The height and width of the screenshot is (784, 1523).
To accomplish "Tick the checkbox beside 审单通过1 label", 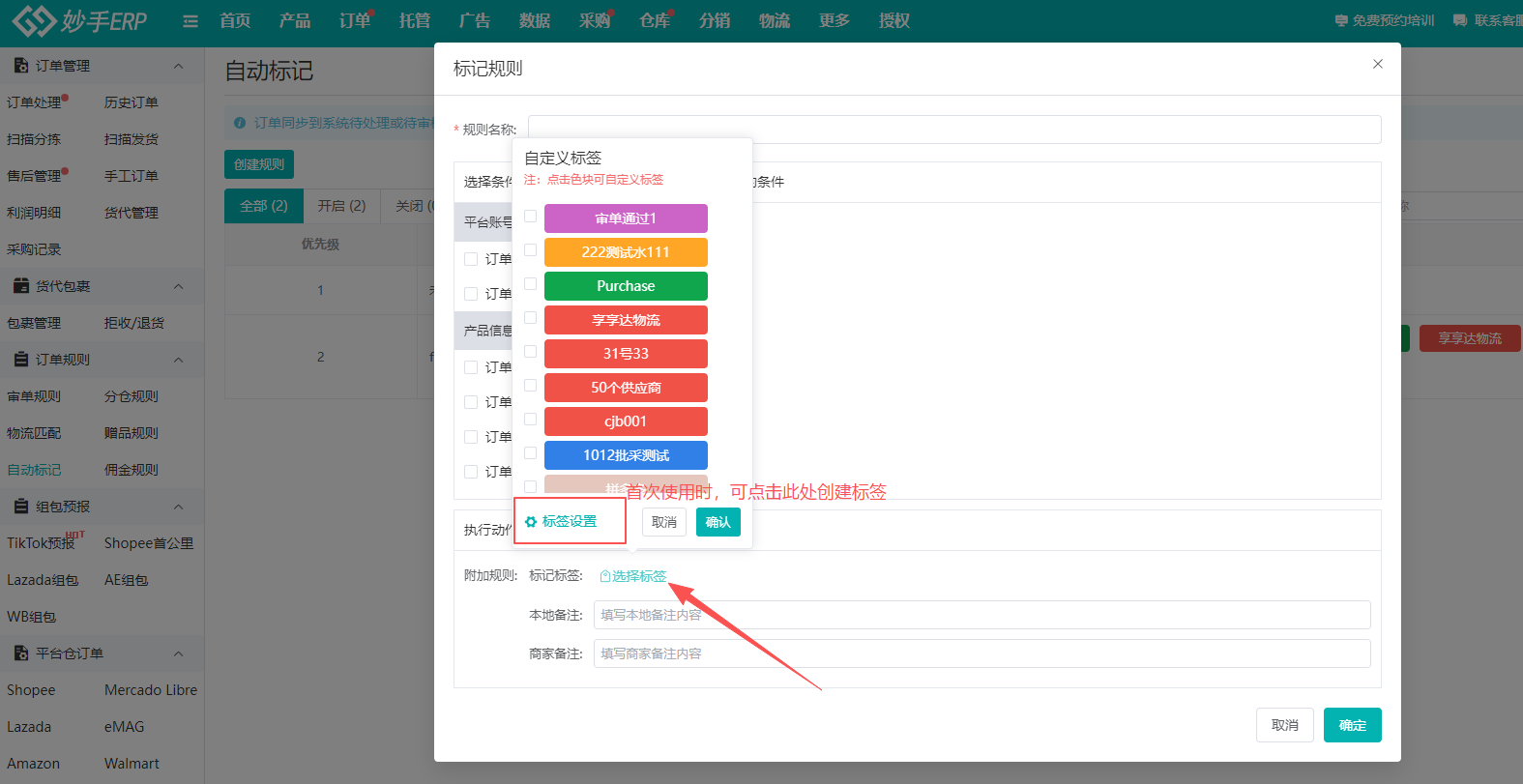I will click(x=530, y=217).
